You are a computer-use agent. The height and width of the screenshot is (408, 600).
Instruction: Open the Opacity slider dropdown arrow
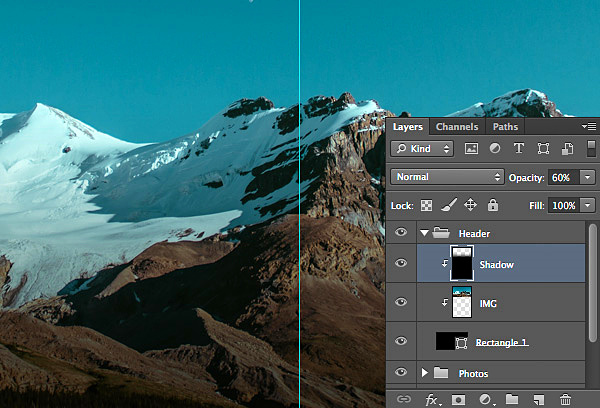click(589, 177)
